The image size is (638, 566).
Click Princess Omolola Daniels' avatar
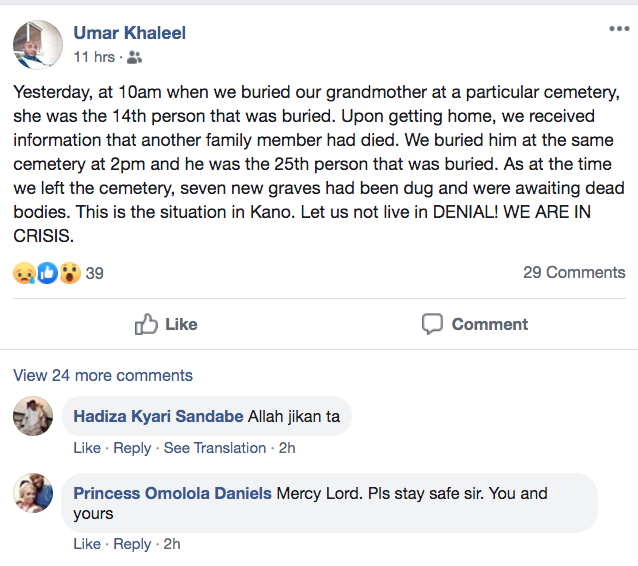click(x=33, y=493)
